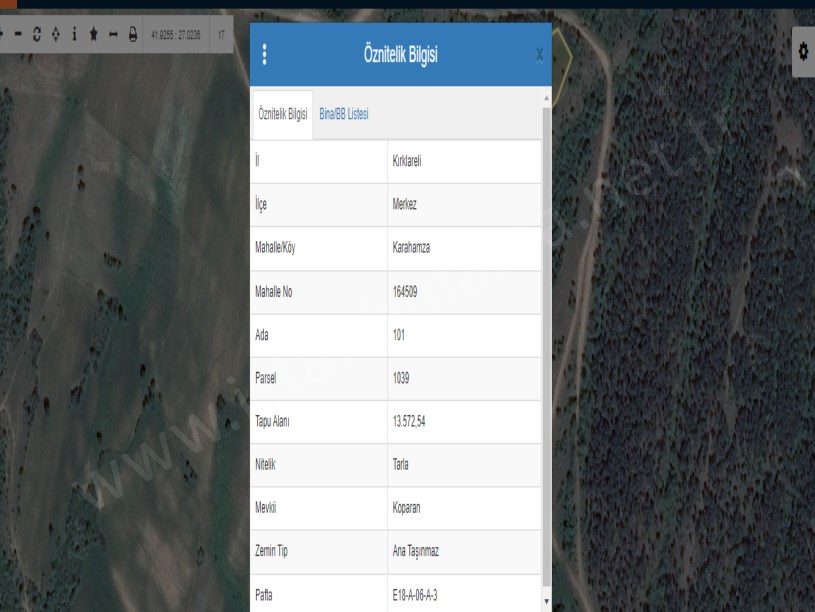Open the three-dot menu in Öznitelik Bilgisi
This screenshot has height=612, width=815.
(x=265, y=55)
